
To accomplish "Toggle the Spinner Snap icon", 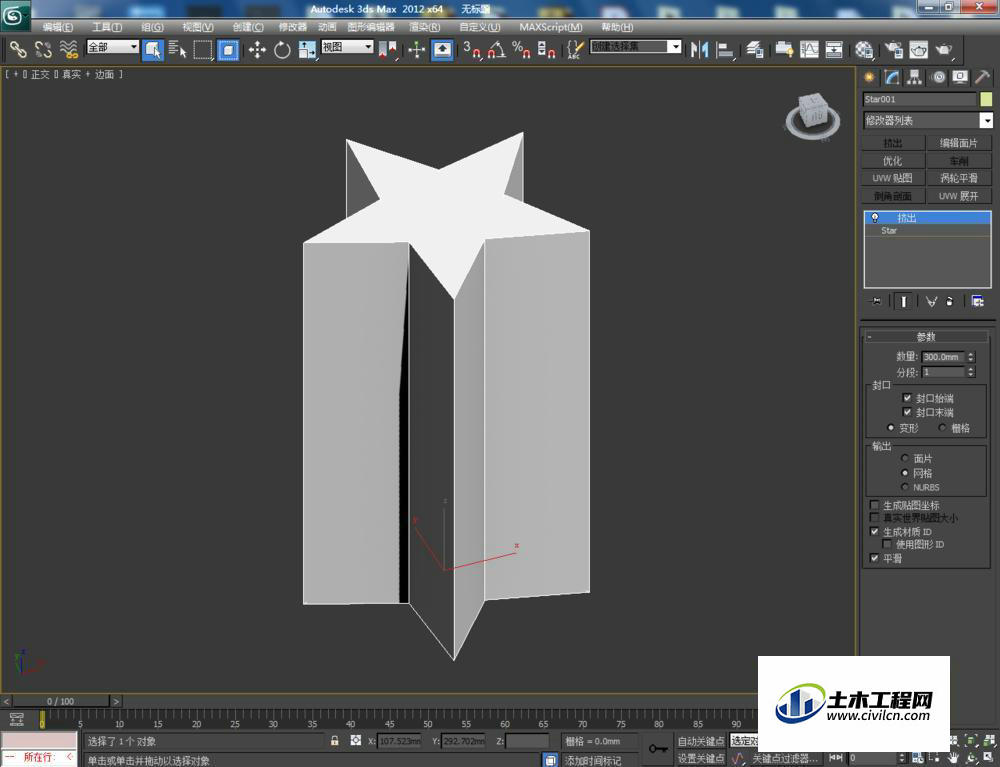I will (546, 49).
